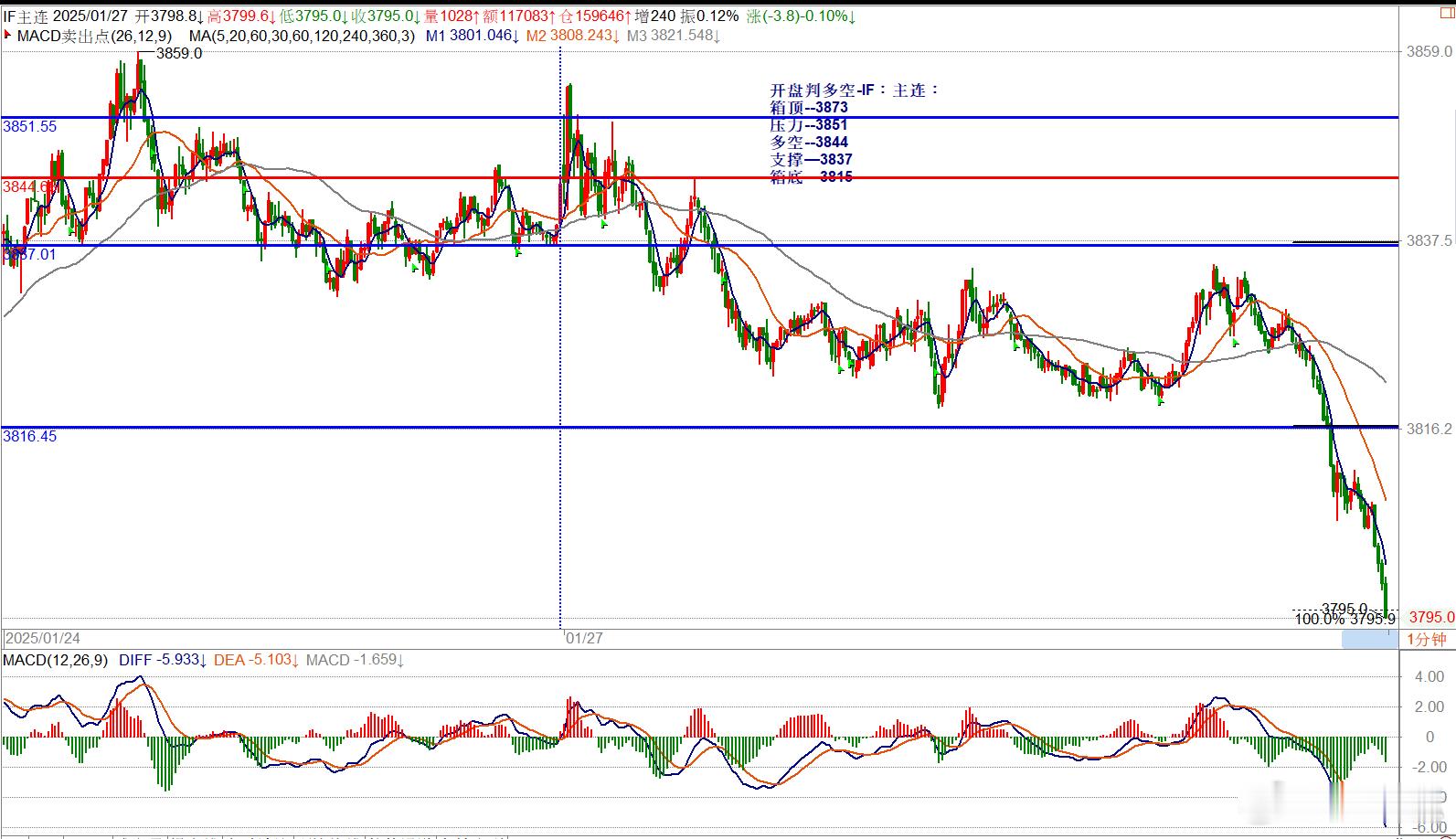The image size is (1456, 839).
Task: Select the IF主连 contract name
Action: [x=25, y=16]
